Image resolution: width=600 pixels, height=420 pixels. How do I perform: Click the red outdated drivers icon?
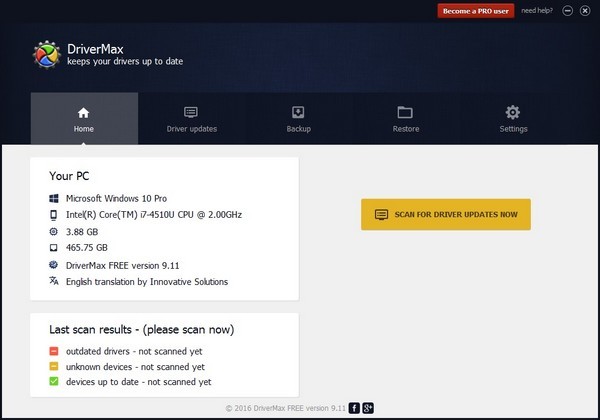pos(54,351)
